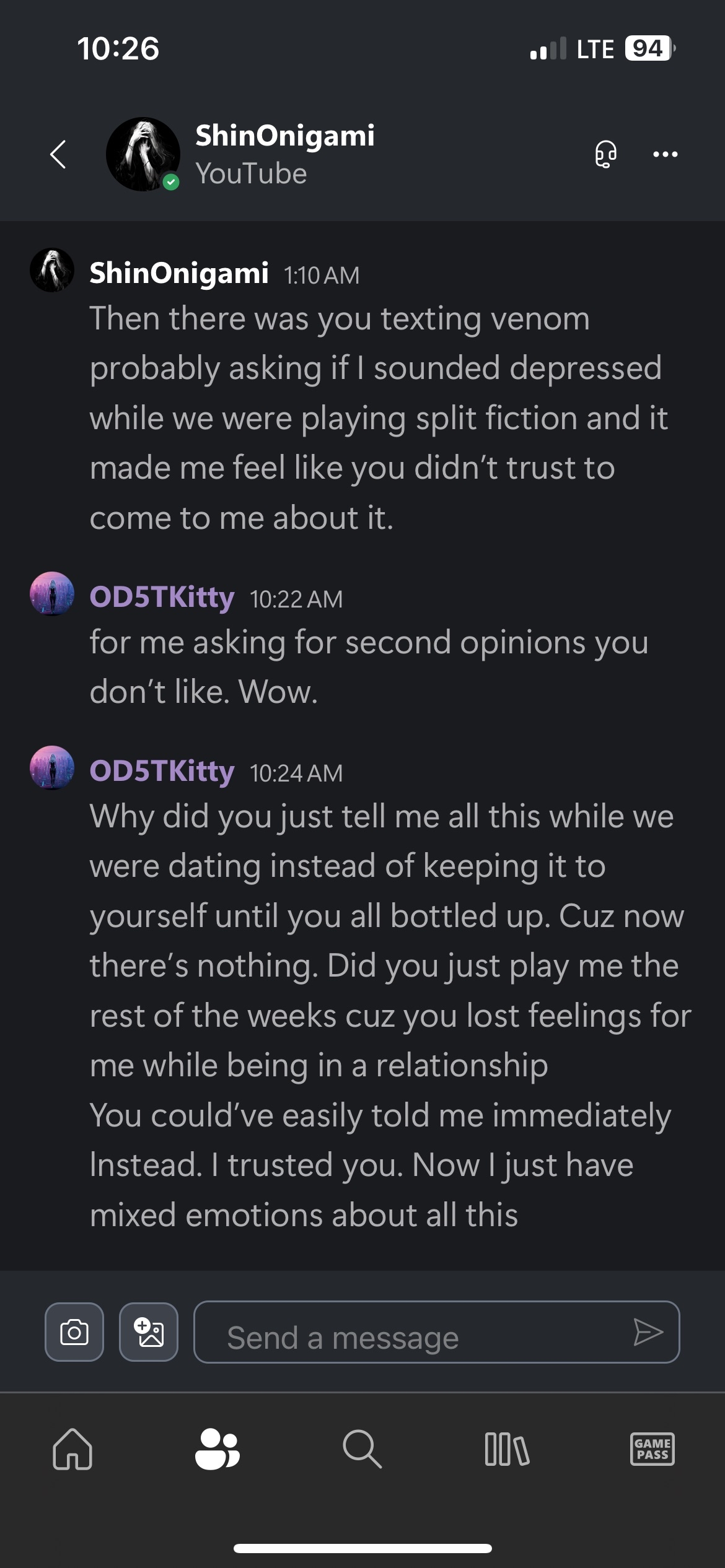Switch to the Social friends tab
Screen dimensions: 725x1568
coord(217,1449)
